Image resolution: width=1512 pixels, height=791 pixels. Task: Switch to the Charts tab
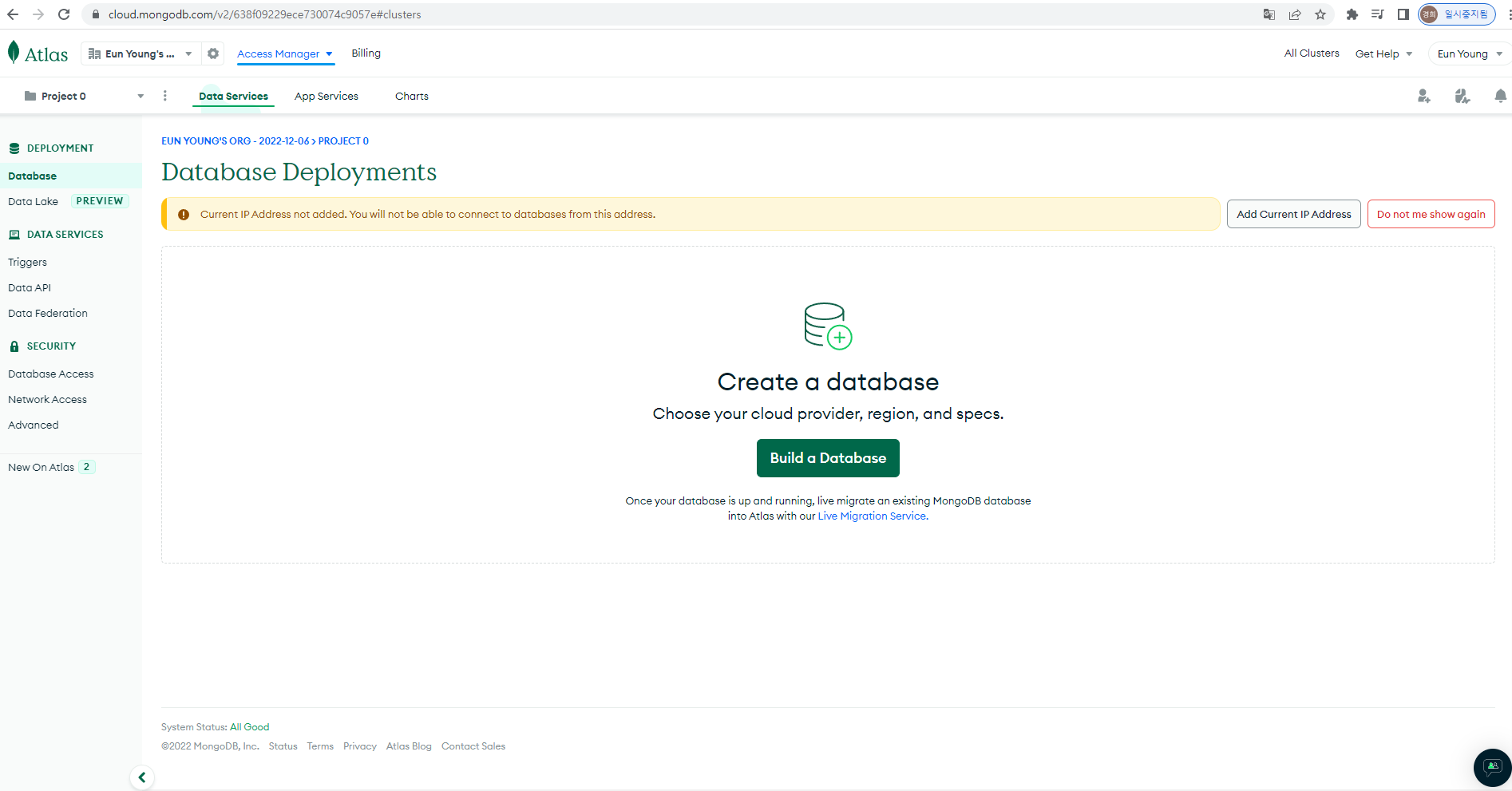pos(412,96)
